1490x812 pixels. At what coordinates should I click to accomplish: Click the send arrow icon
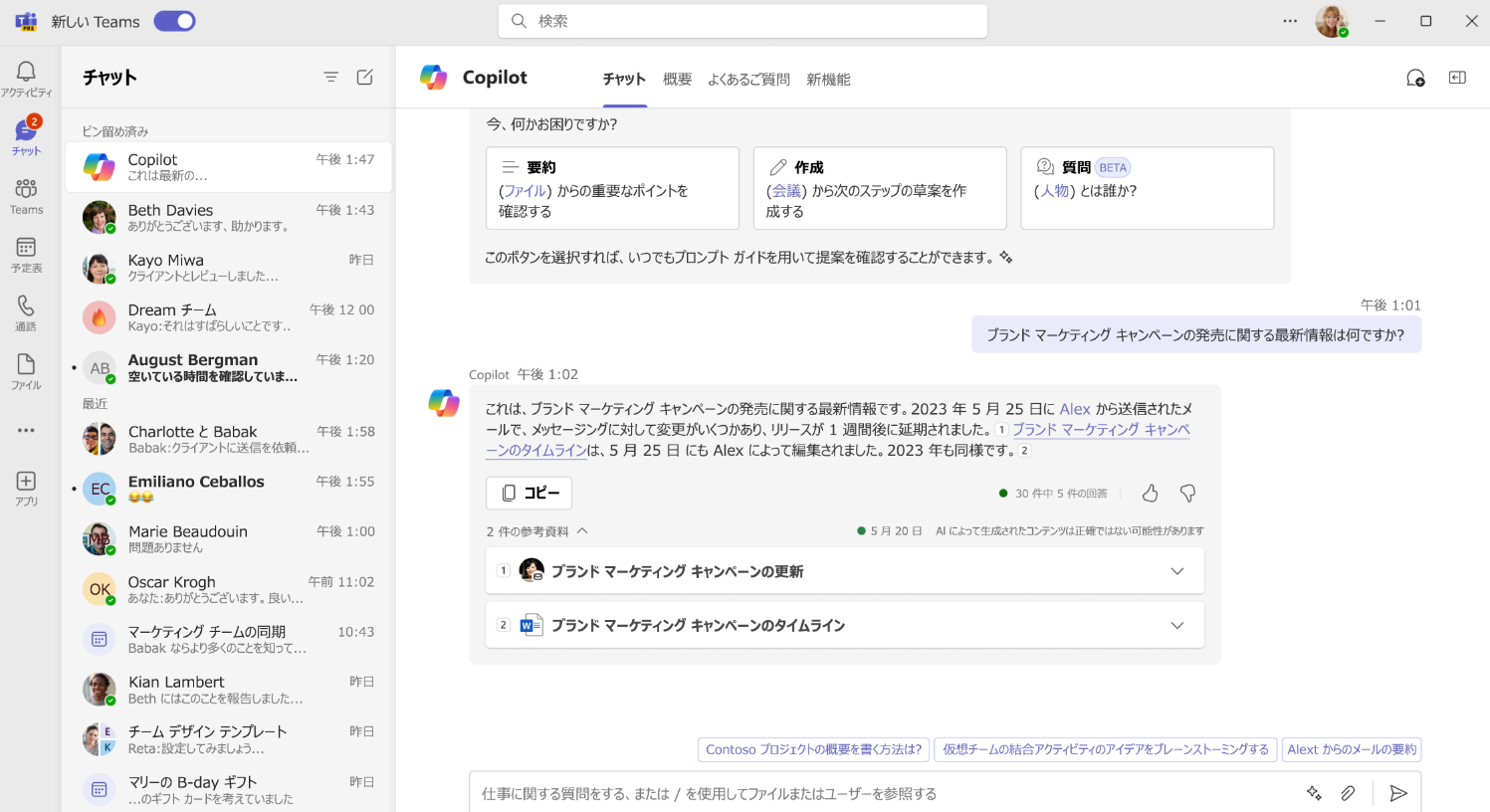pyautogui.click(x=1398, y=793)
